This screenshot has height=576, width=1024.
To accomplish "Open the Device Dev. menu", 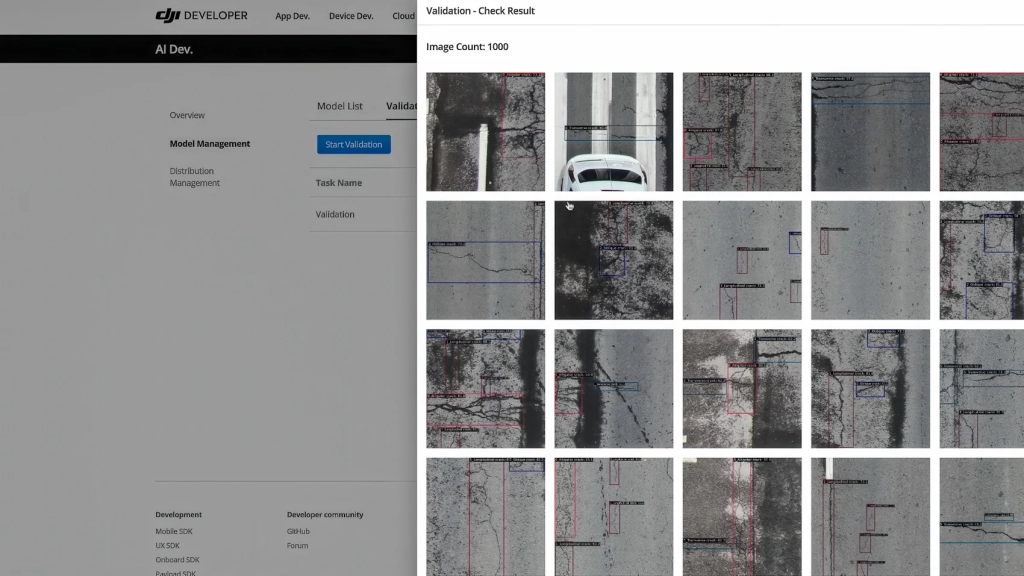I will 350,16.
